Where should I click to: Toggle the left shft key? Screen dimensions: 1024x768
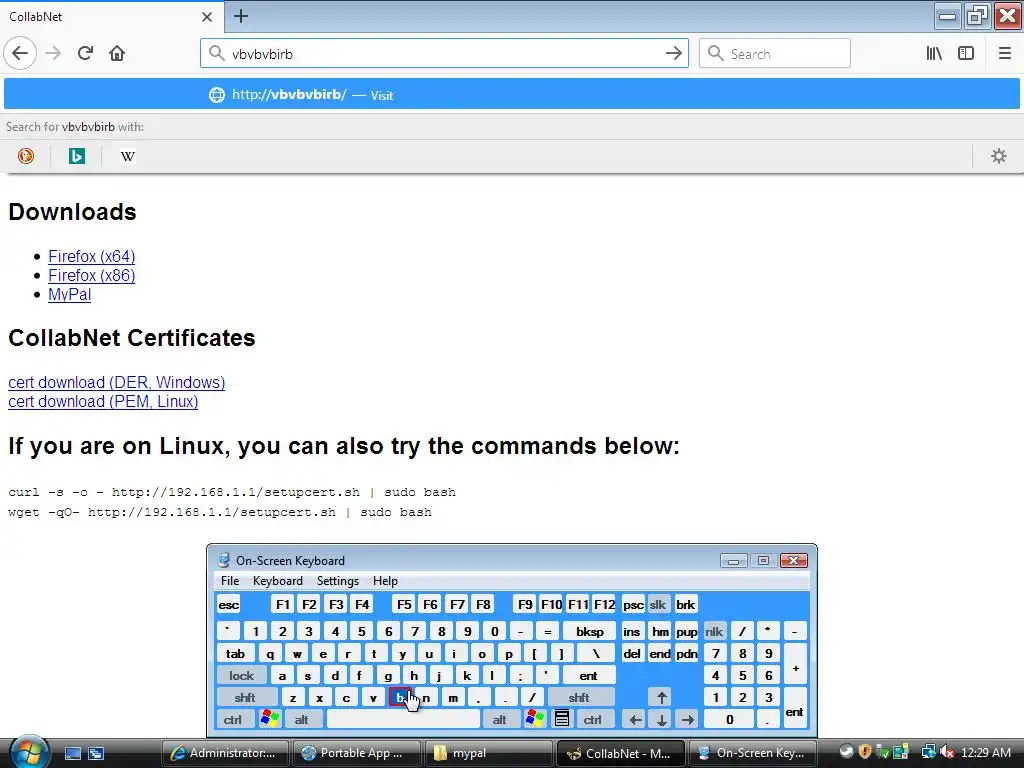[x=245, y=697]
